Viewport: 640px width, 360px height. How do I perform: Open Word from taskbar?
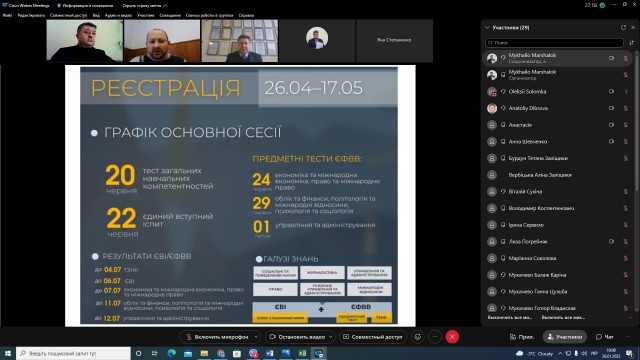click(270, 353)
